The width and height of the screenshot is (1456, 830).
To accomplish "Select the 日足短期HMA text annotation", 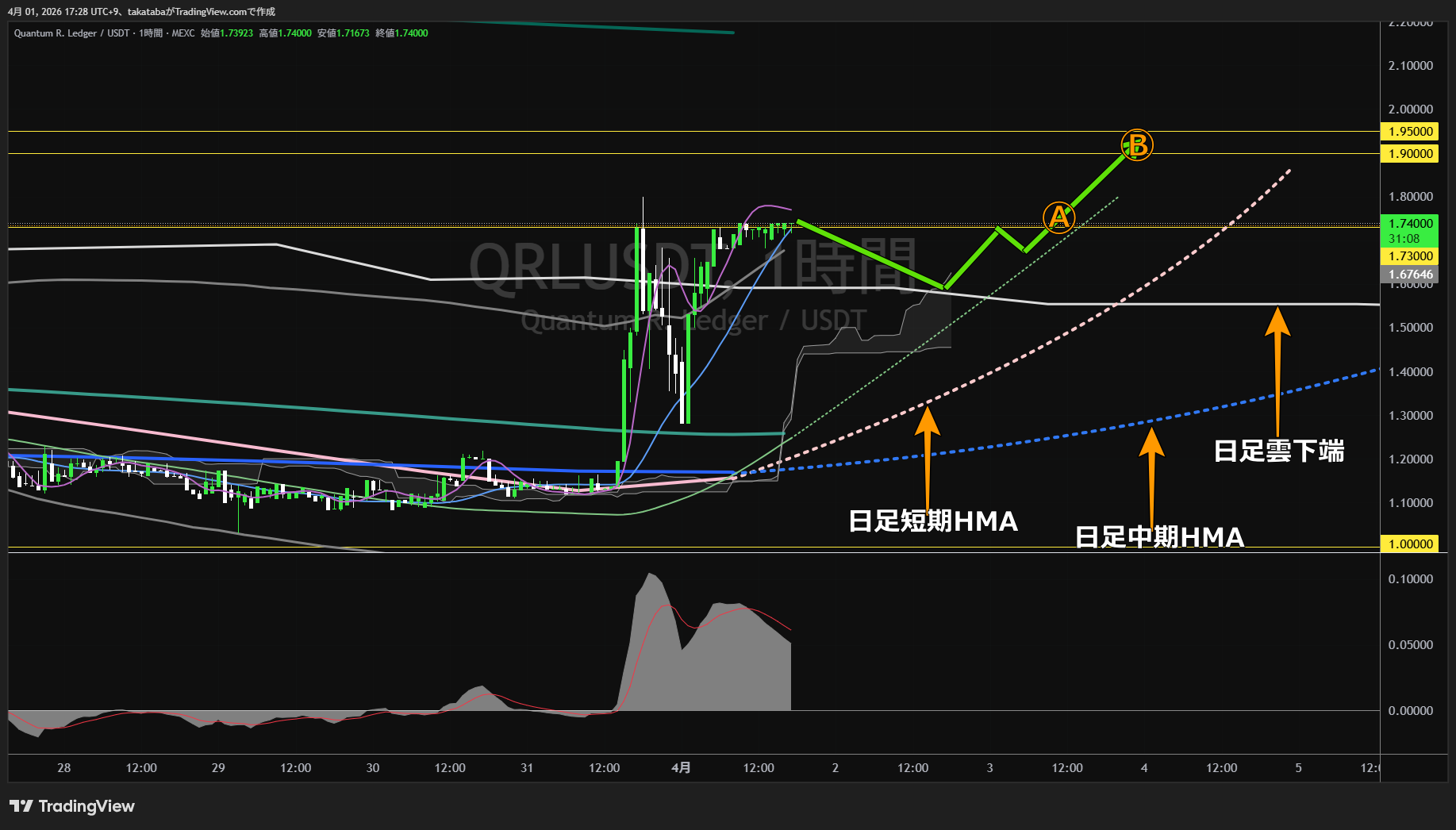I will tap(933, 521).
